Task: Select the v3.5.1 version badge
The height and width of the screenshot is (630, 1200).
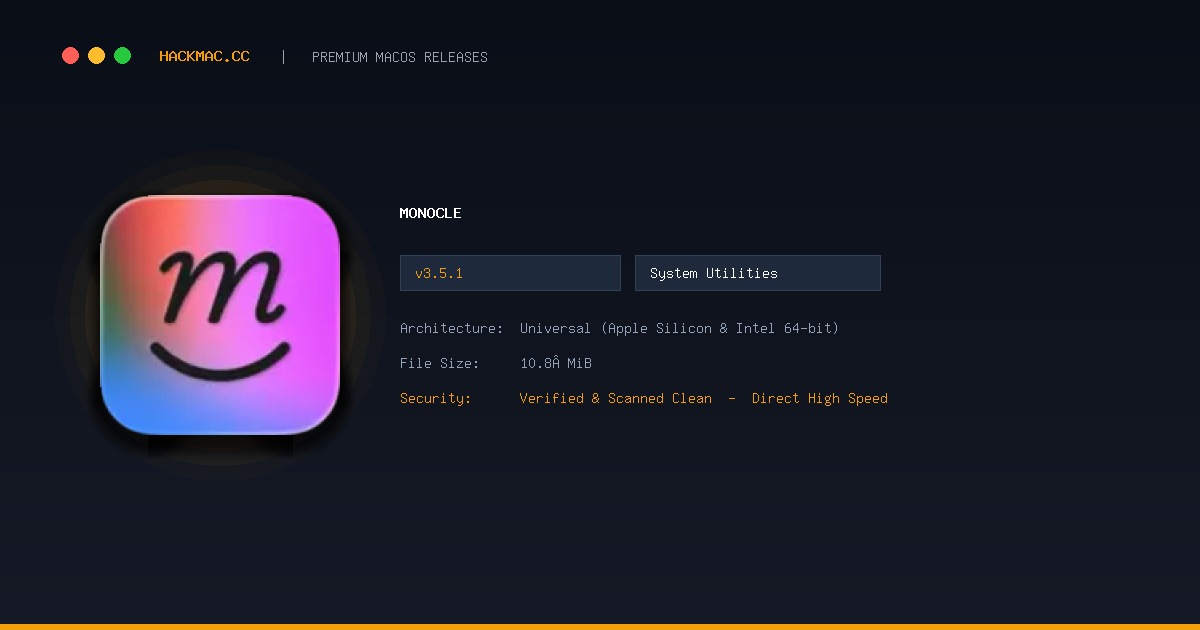Action: click(510, 273)
